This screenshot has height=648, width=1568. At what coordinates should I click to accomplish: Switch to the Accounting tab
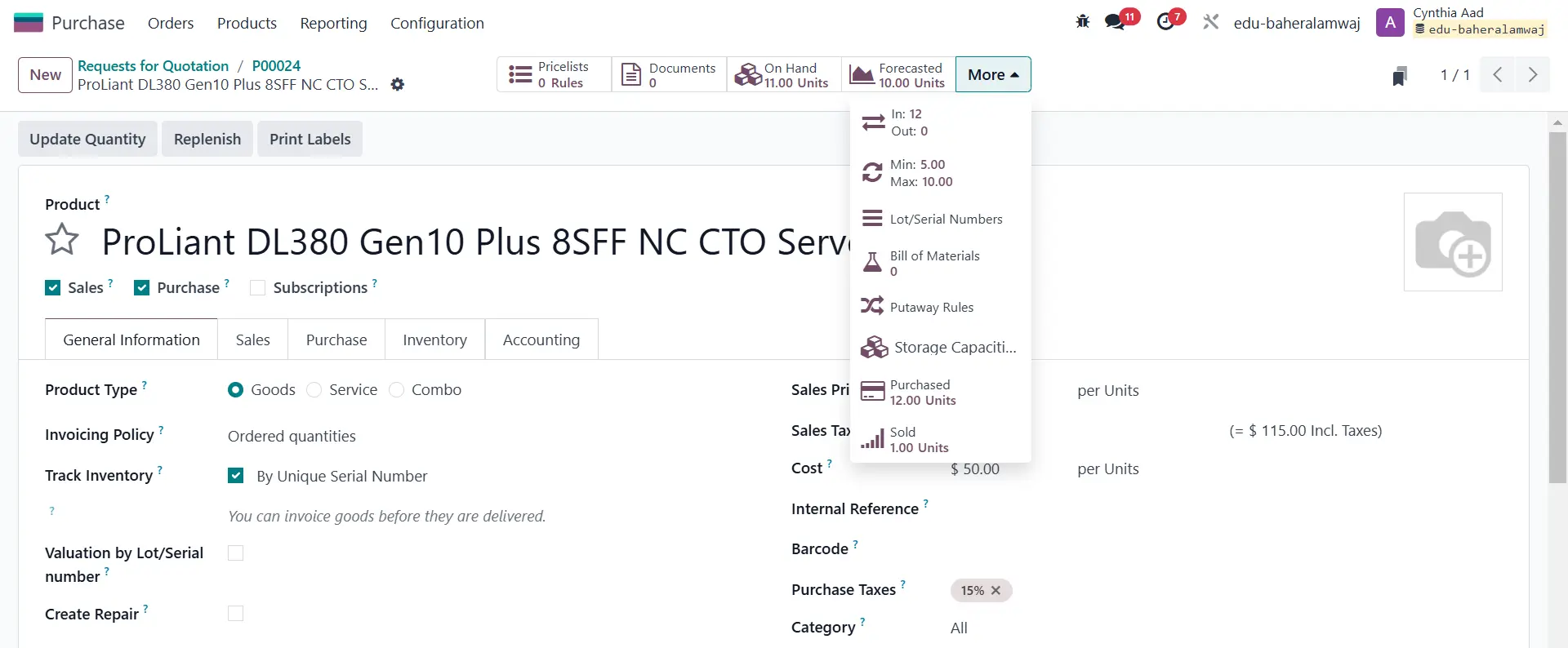coord(541,340)
